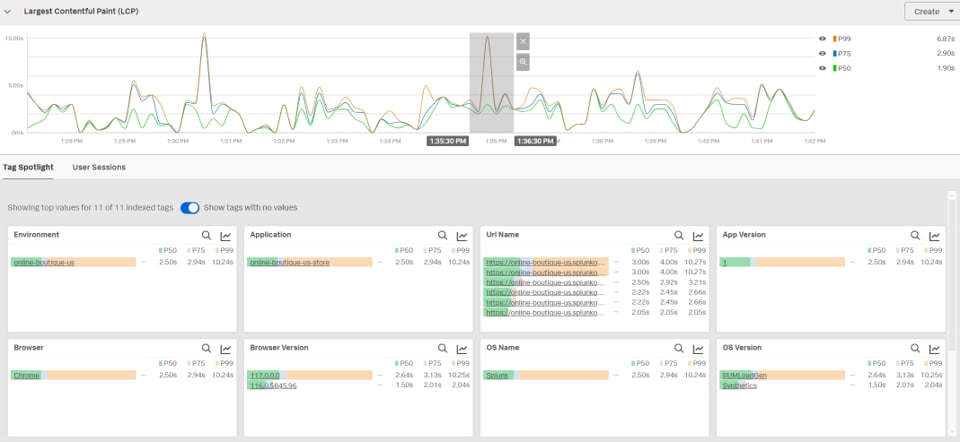The image size is (960, 442).
Task: Switch to the User Sessions tab
Action: [99, 167]
